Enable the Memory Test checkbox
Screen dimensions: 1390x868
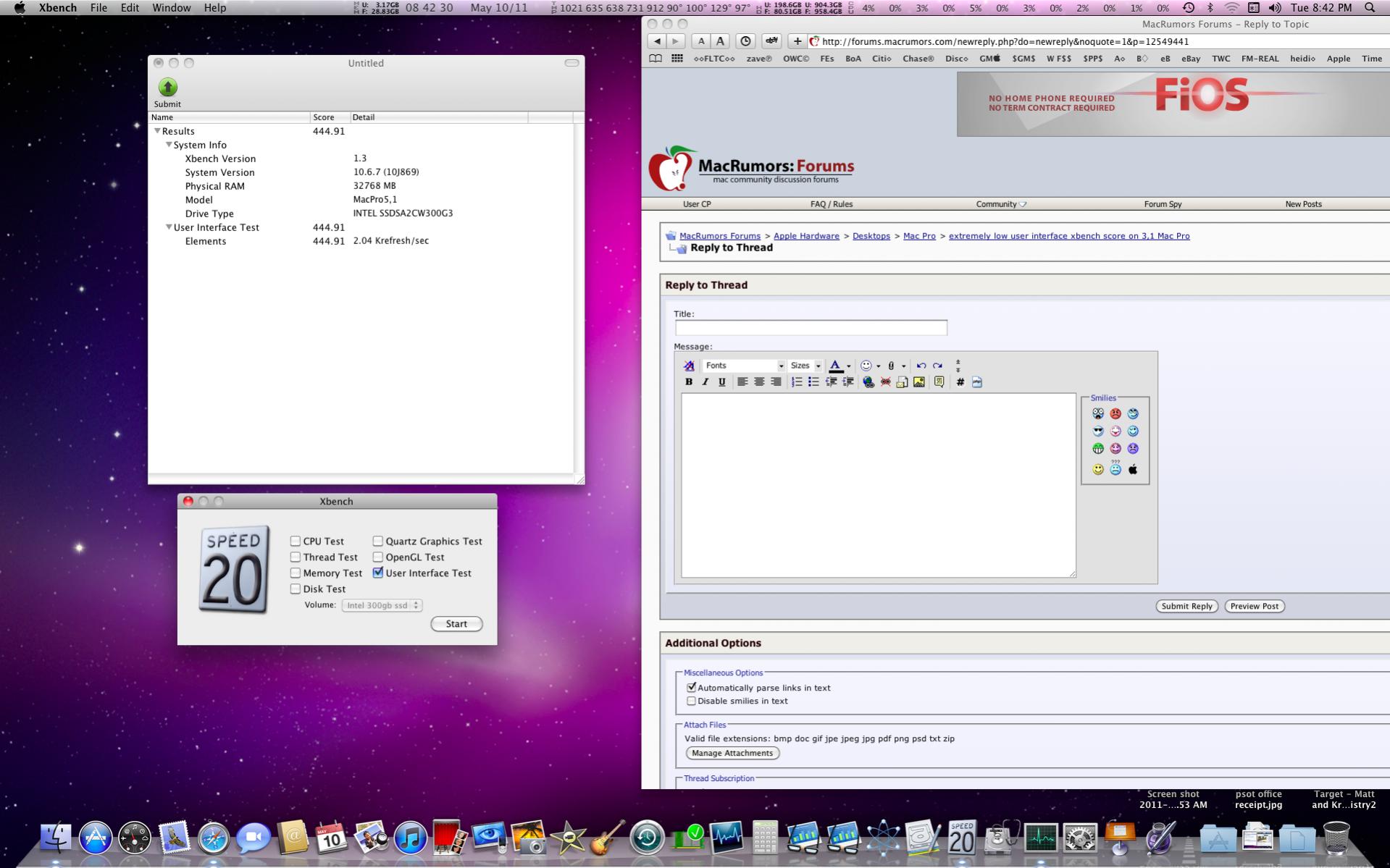coord(296,573)
